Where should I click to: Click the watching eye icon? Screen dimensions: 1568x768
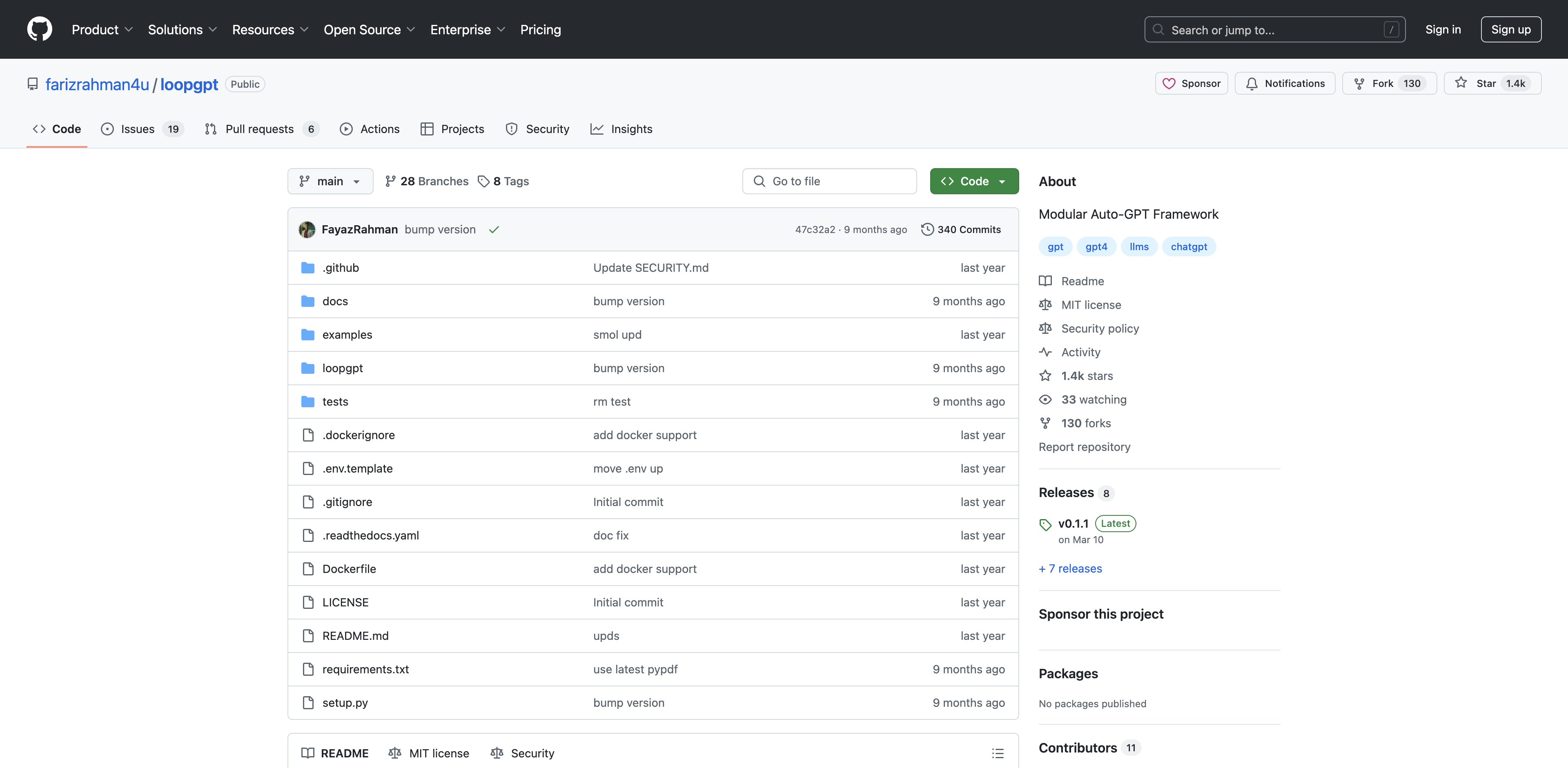(1045, 400)
